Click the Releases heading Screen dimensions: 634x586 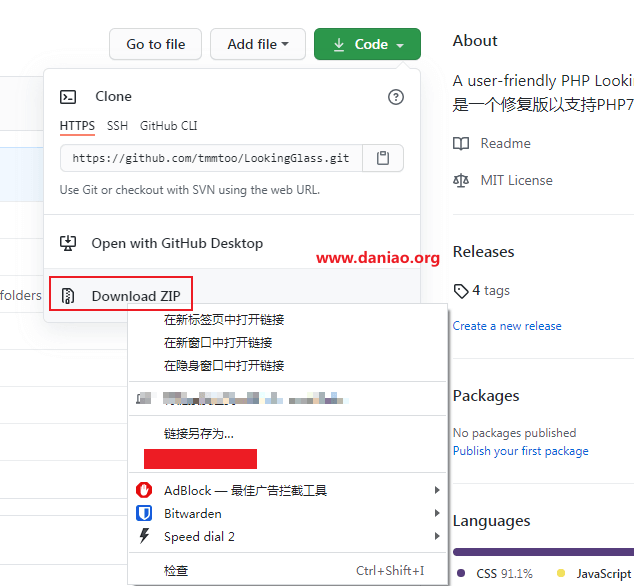484,252
